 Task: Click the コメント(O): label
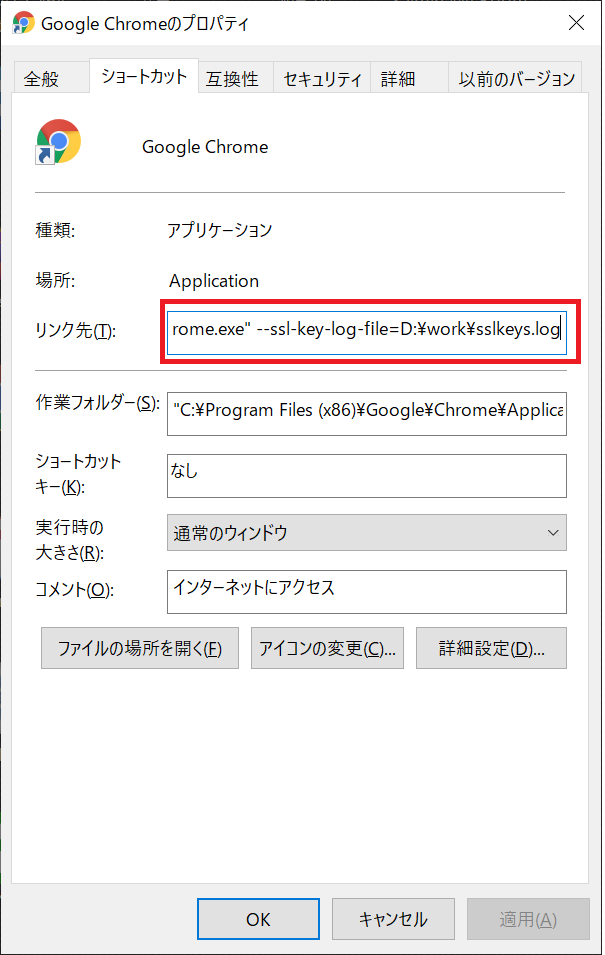74,590
